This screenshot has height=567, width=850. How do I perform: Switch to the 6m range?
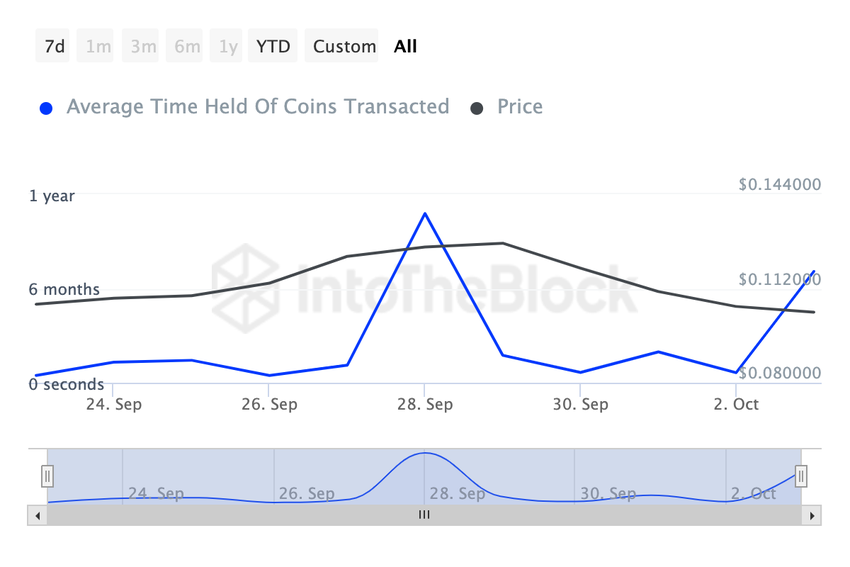(187, 46)
